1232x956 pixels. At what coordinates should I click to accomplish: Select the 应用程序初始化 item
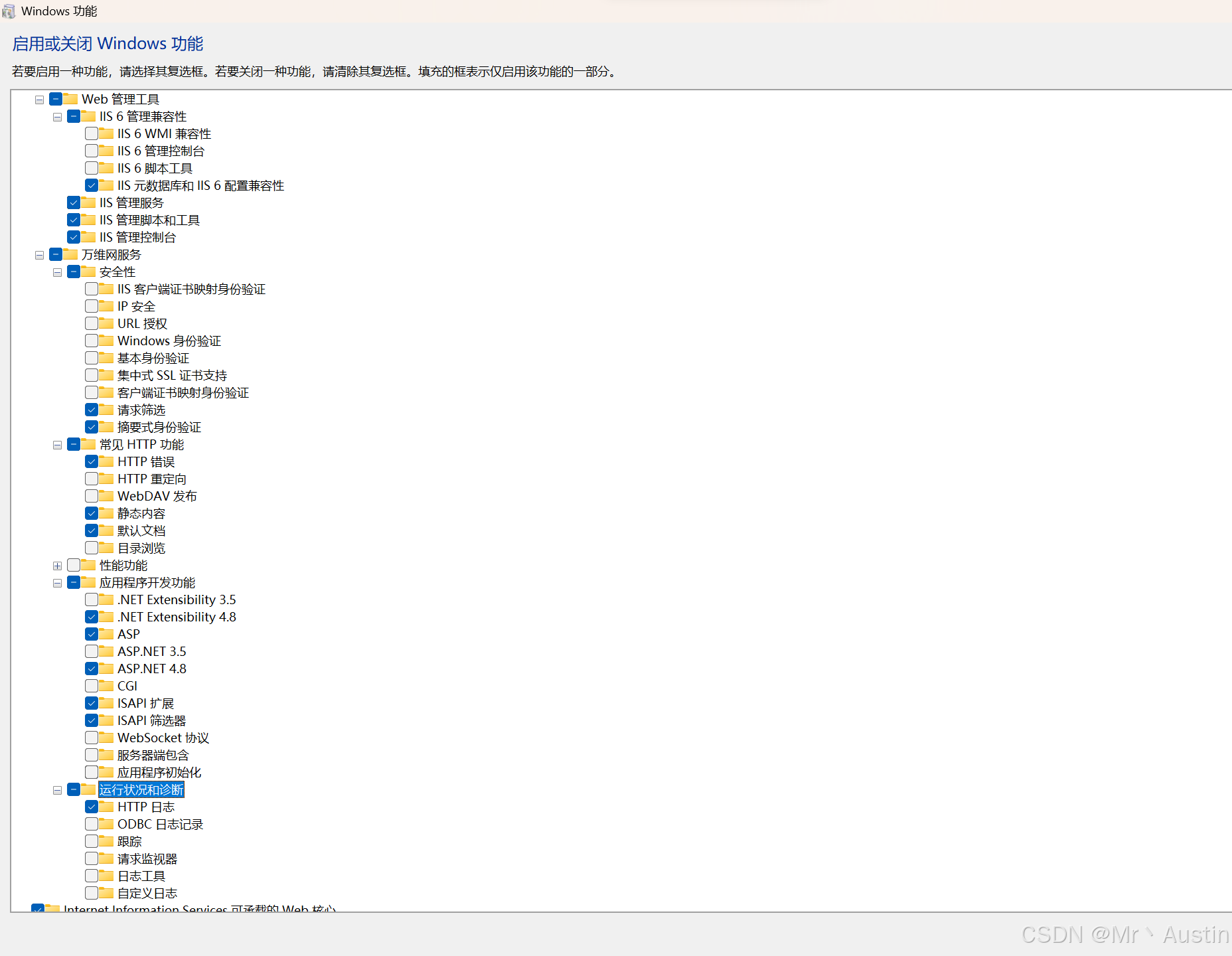click(159, 772)
